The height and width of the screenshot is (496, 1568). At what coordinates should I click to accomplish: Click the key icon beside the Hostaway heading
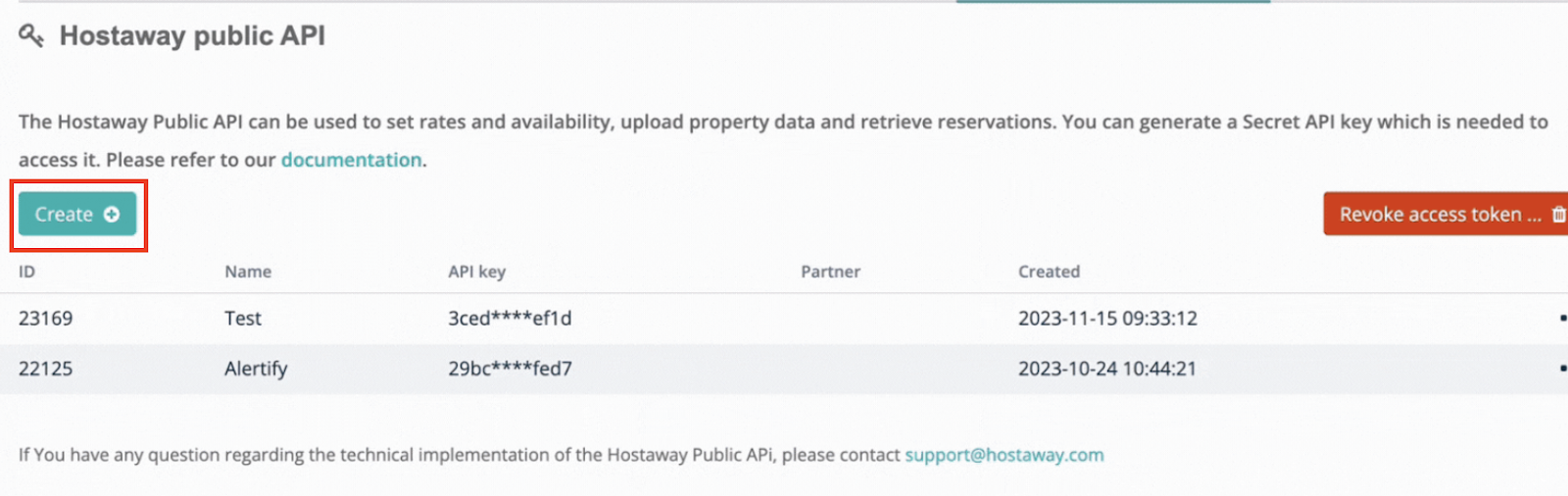pos(31,36)
